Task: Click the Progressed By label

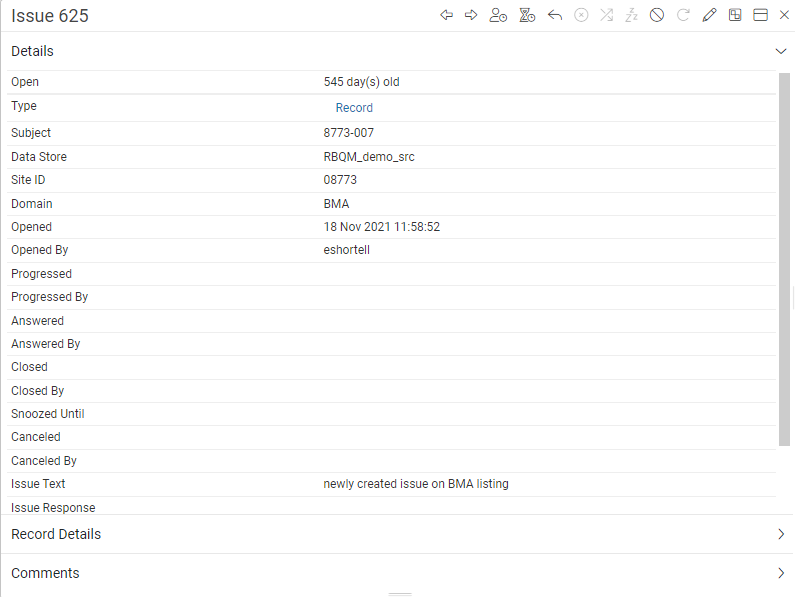Action: point(50,297)
